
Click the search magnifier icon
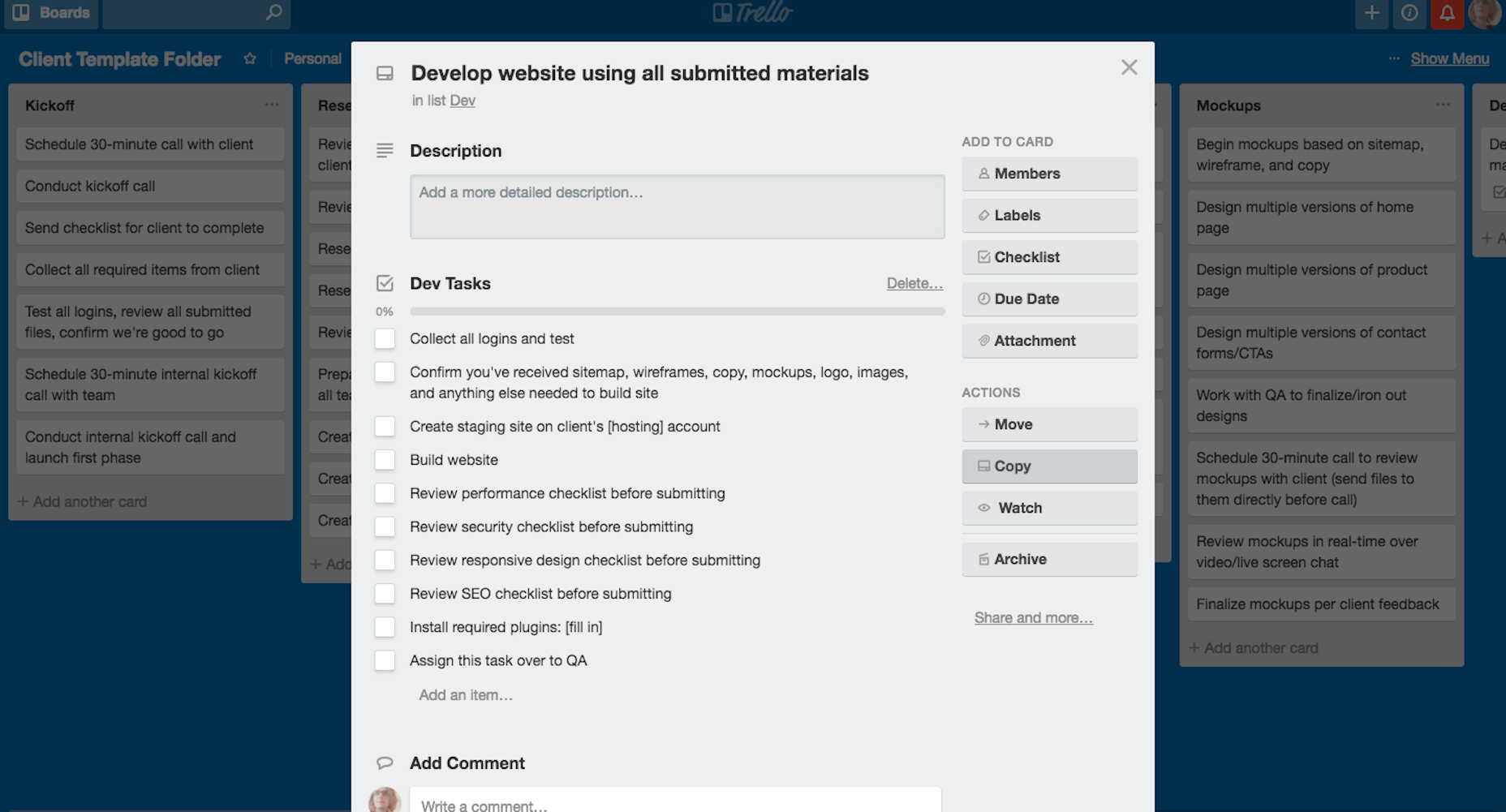[x=274, y=13]
